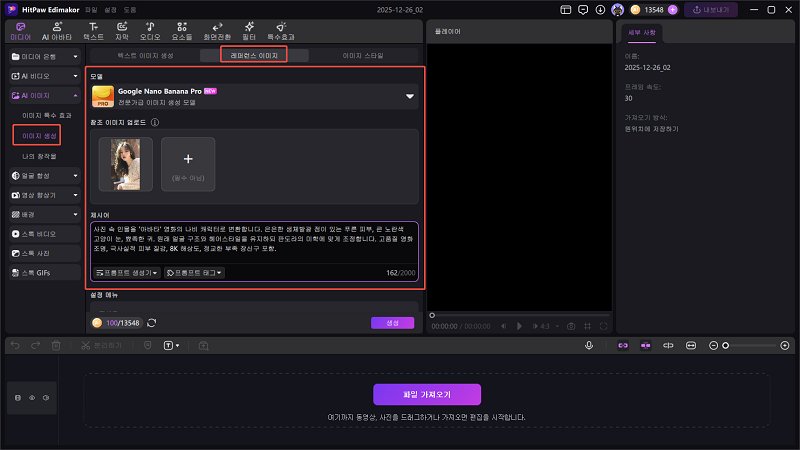Open the 오디오 (Audio) tool
The width and height of the screenshot is (800, 450).
(x=150, y=31)
